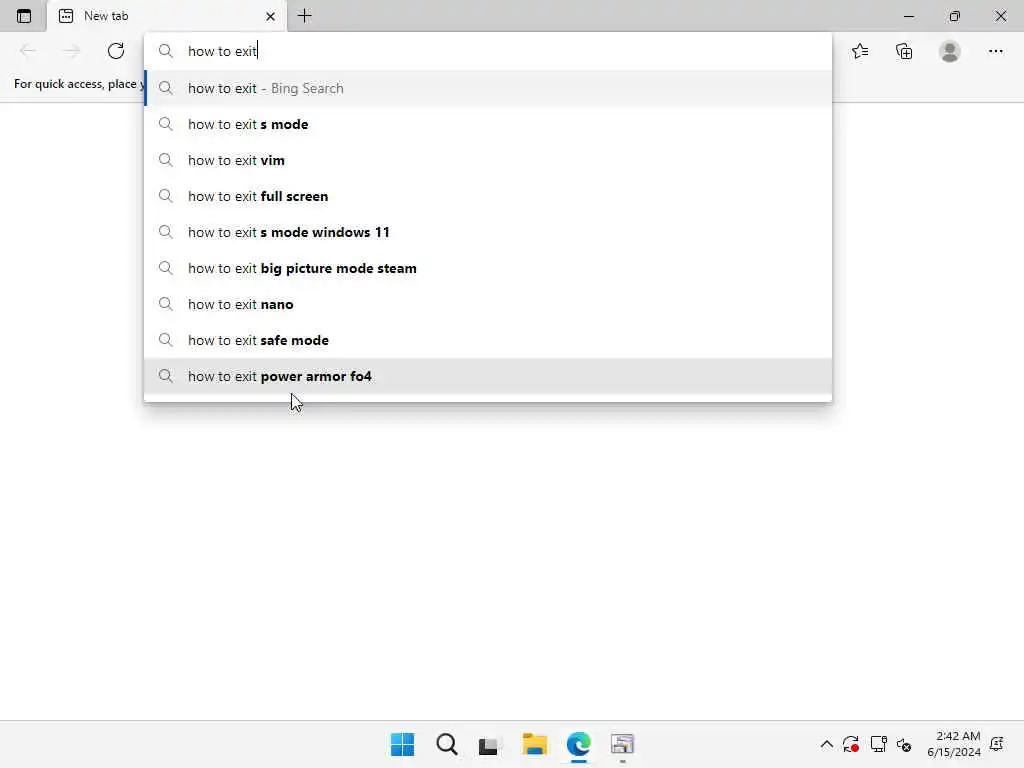Image resolution: width=1024 pixels, height=768 pixels.
Task: Click Microsoft Edge taskbar icon
Action: coord(579,744)
